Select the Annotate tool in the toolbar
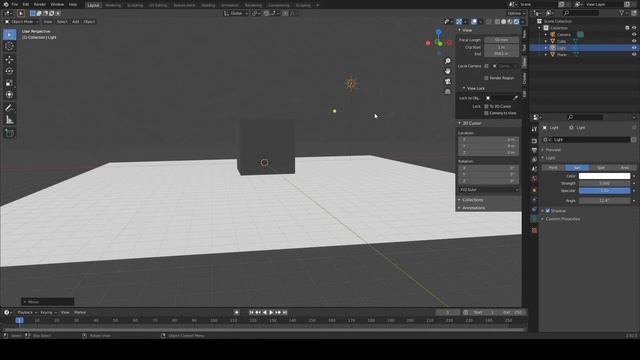 pyautogui.click(x=9, y=108)
